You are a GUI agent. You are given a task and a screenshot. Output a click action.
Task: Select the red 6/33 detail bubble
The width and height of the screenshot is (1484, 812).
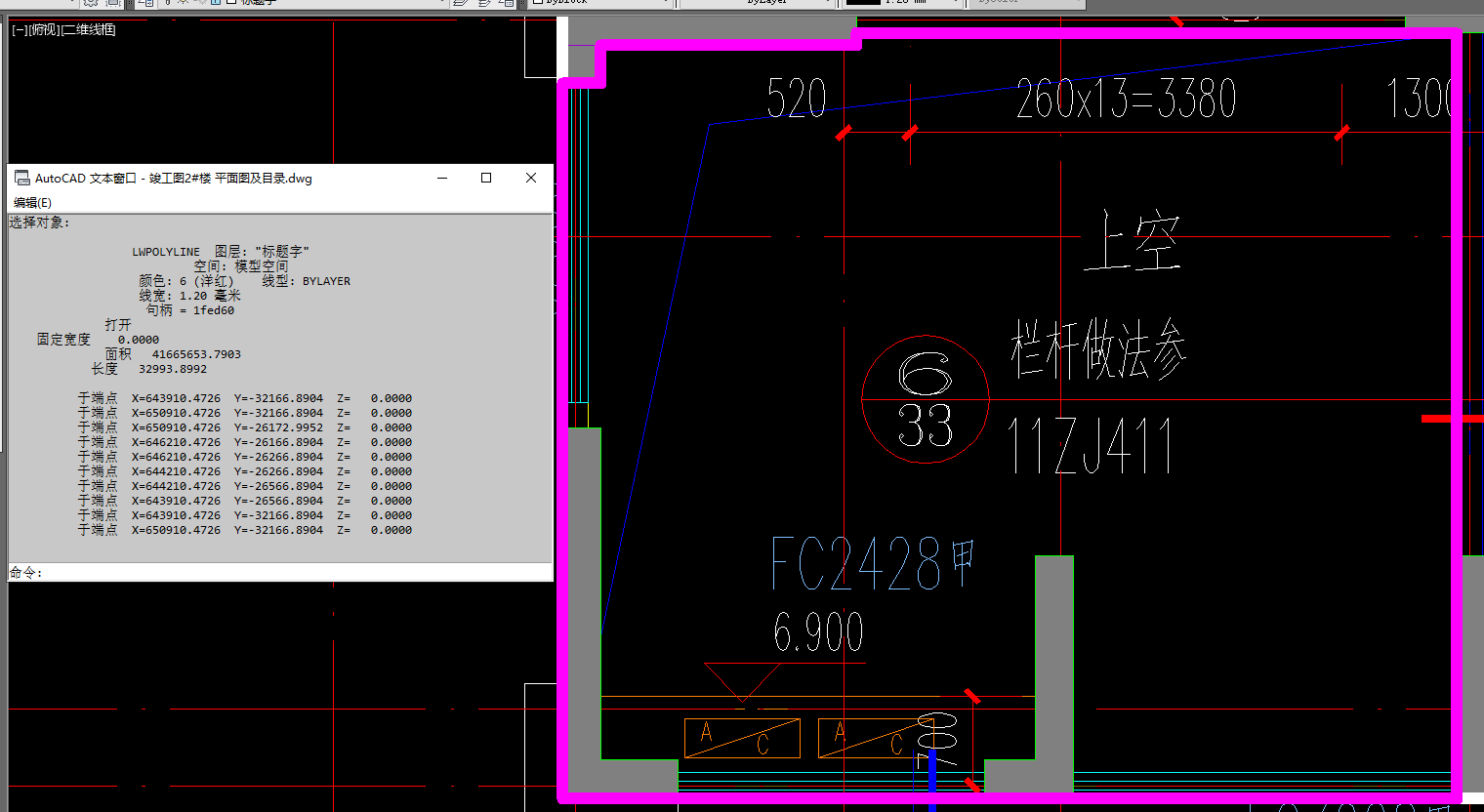tap(926, 399)
